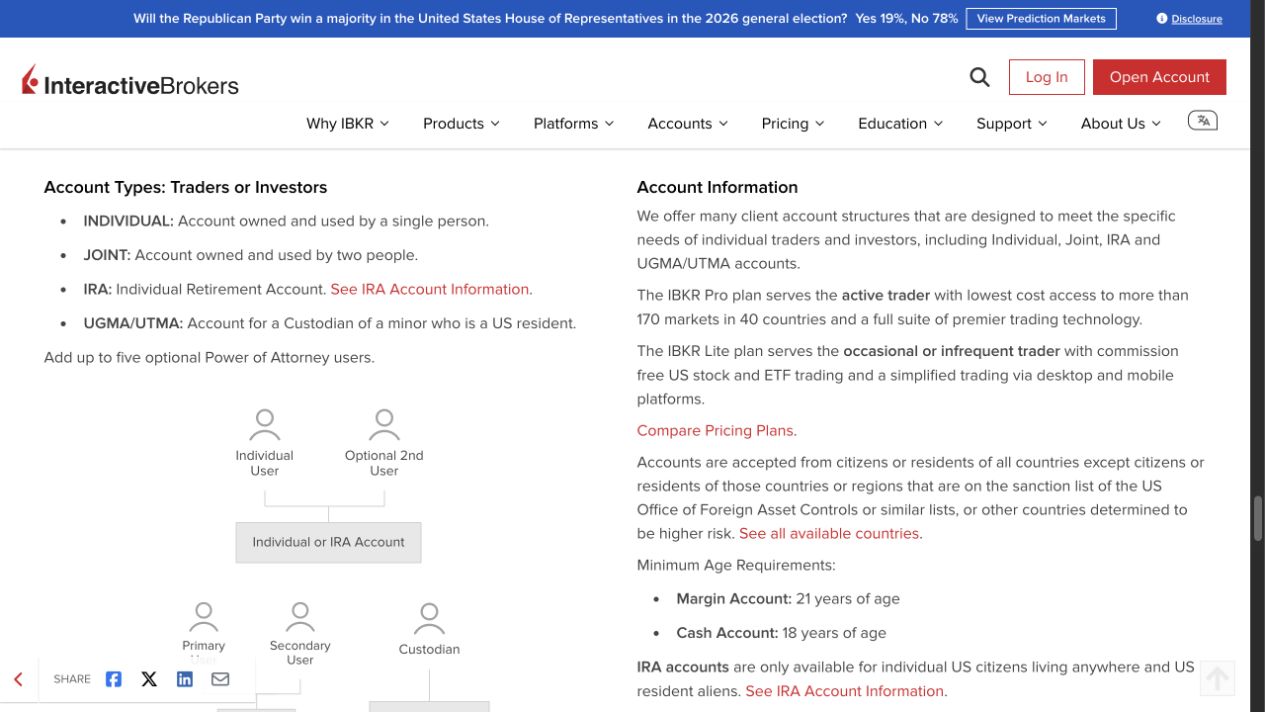This screenshot has height=712, width=1265.
Task: Click the UGMA/UTMA account type text
Action: point(330,323)
